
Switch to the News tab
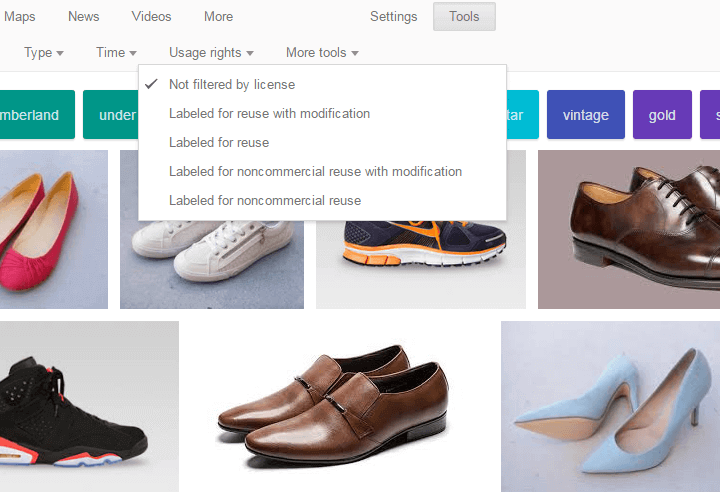tap(84, 17)
